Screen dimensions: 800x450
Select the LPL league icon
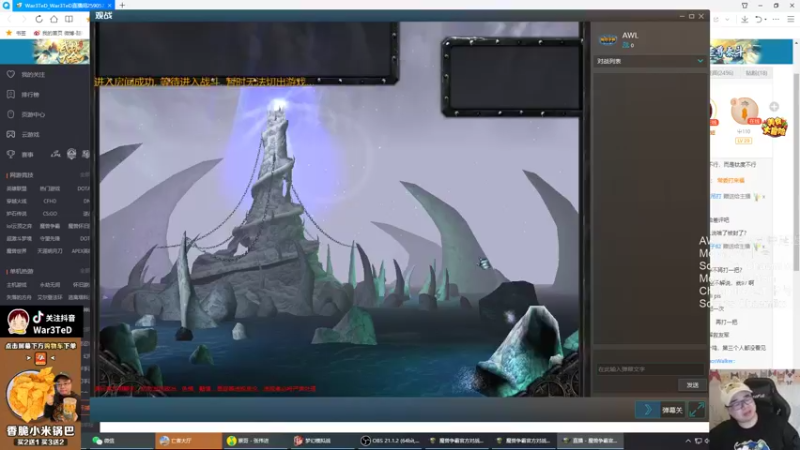56,154
